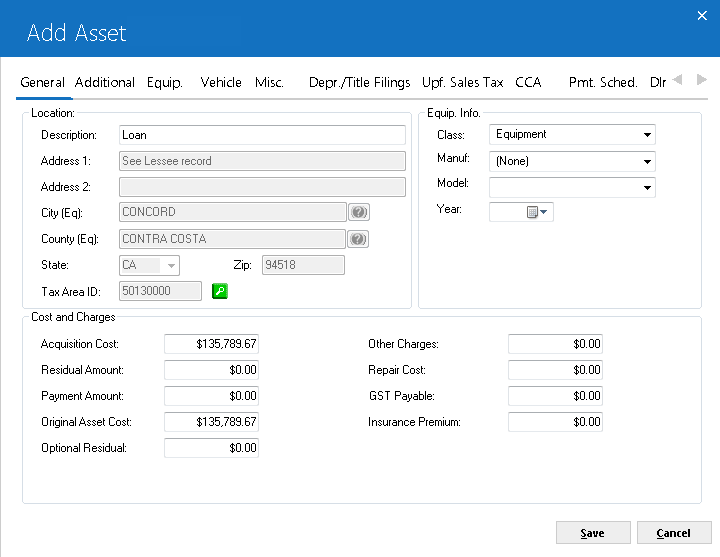This screenshot has height=557, width=720.
Task: Open the Vehicle tab
Action: pos(221,83)
